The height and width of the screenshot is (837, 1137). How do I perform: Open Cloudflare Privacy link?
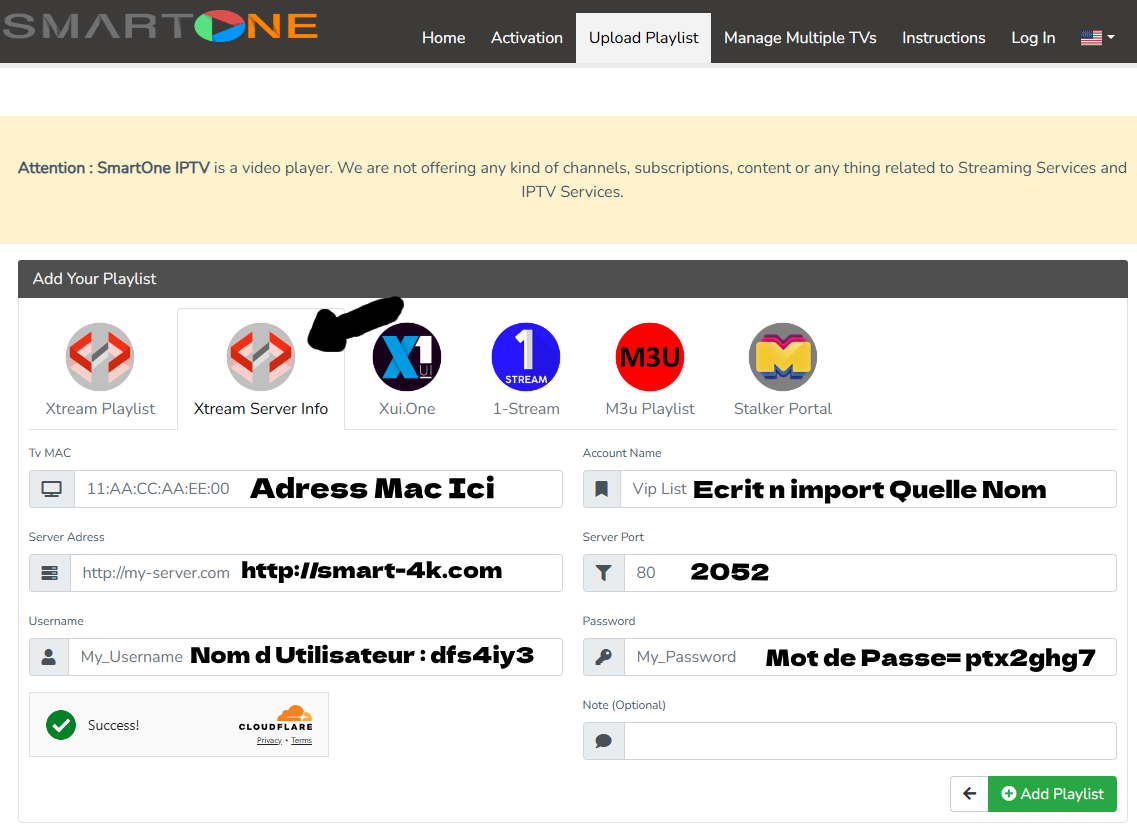[x=269, y=741]
